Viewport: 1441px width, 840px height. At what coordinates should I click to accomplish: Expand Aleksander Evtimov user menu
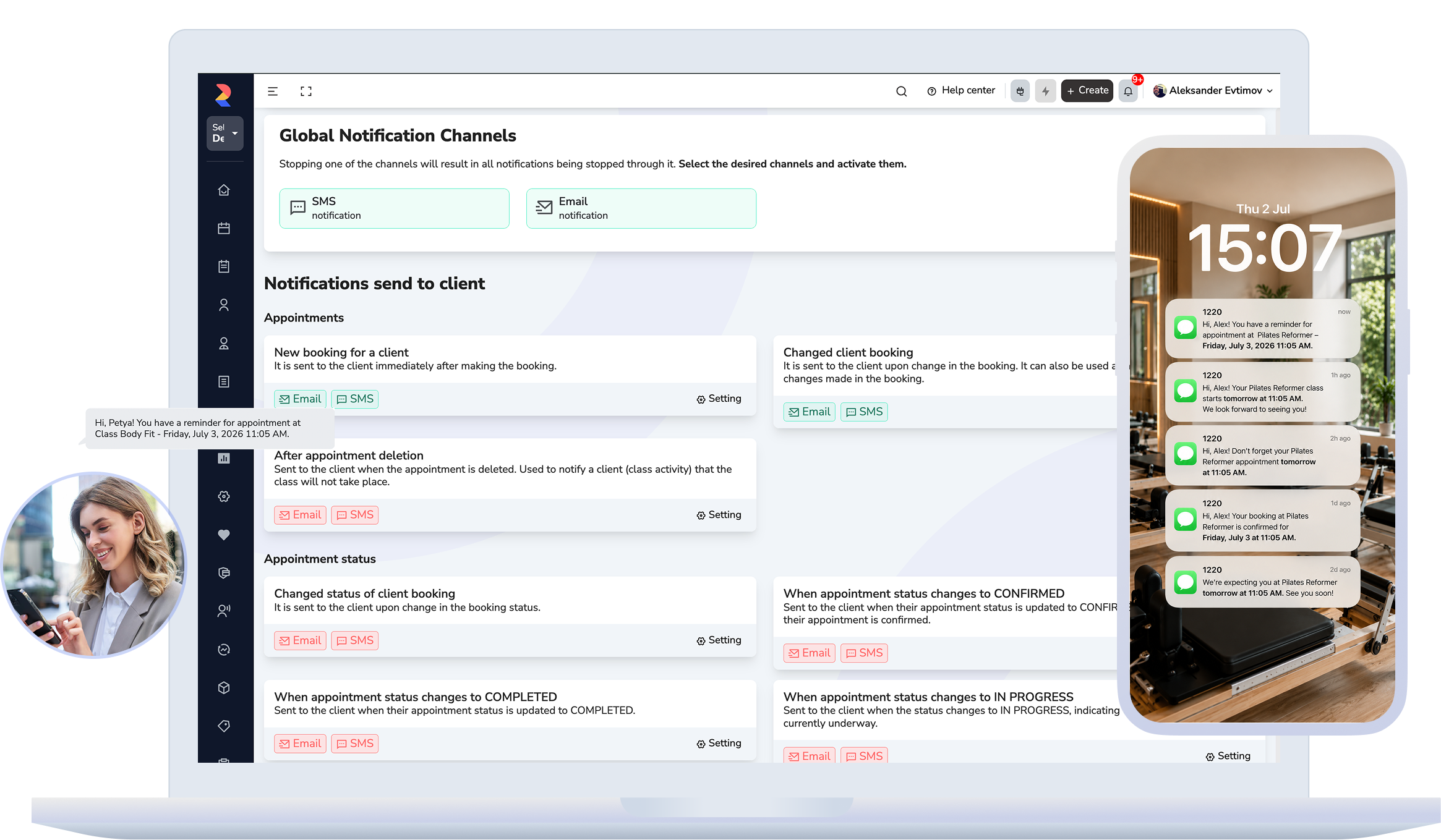point(1212,90)
